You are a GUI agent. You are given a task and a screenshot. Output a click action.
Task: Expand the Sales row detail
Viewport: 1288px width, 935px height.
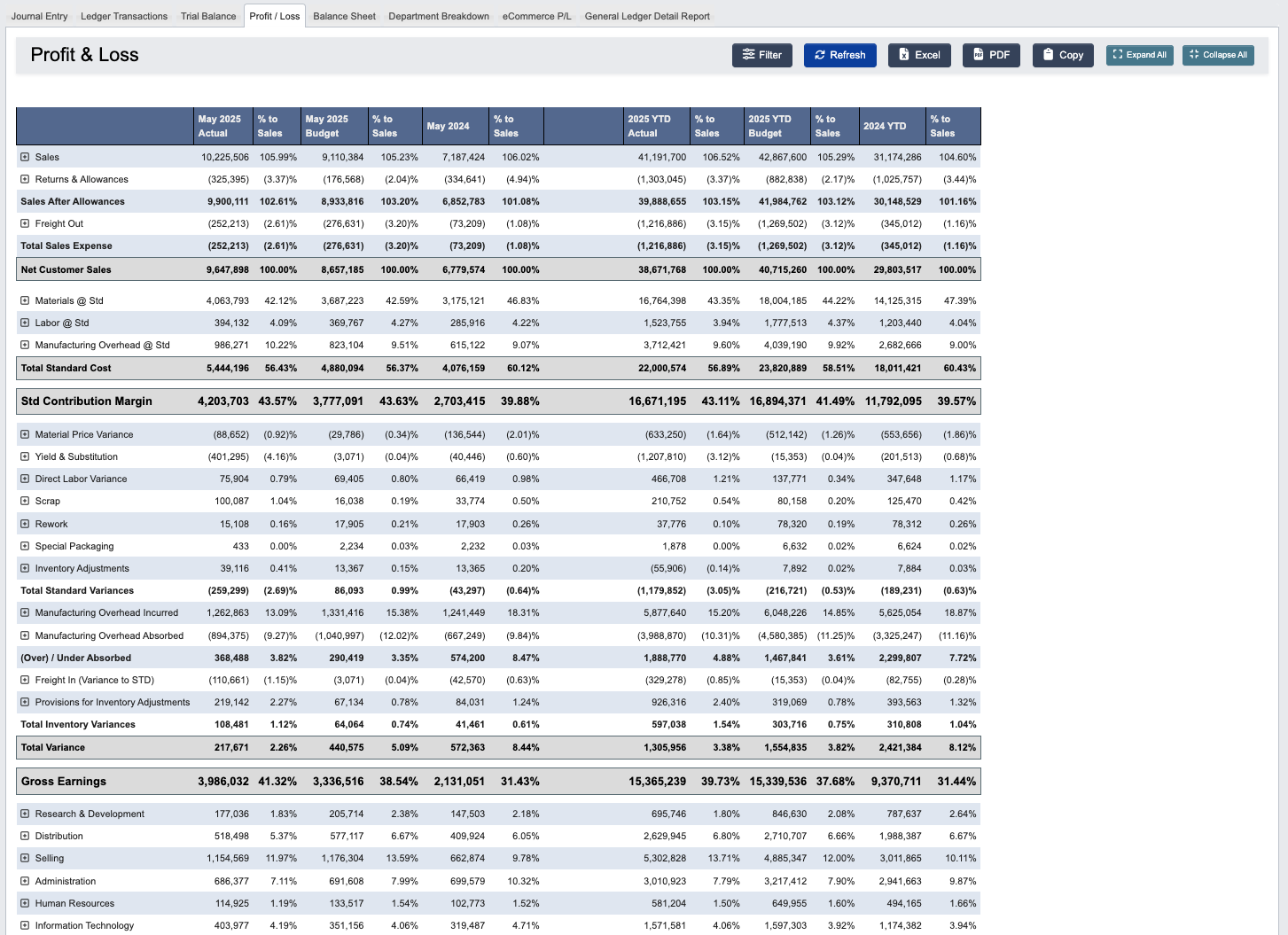(24, 157)
